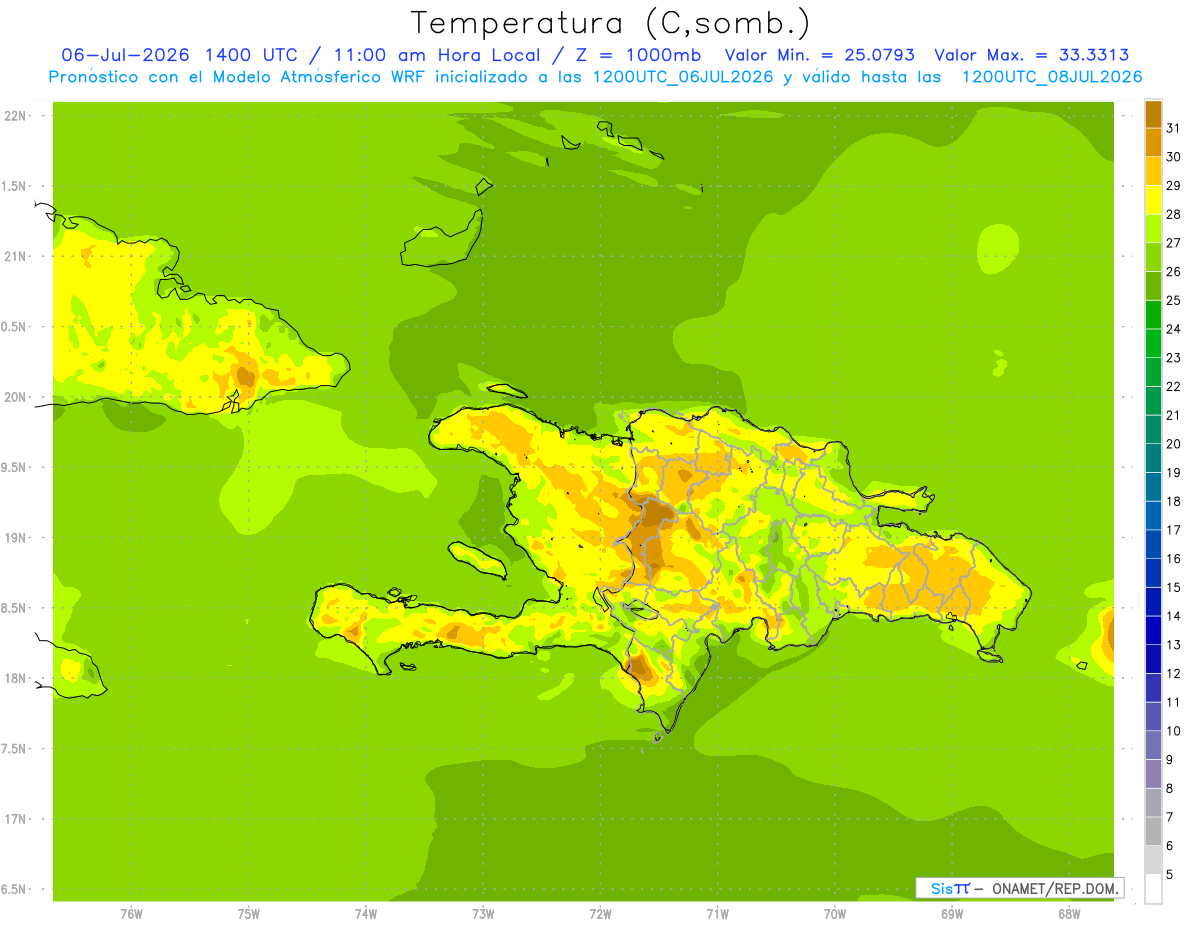Click the "69W" longitude axis label
The image size is (1200, 927).
coord(952,914)
